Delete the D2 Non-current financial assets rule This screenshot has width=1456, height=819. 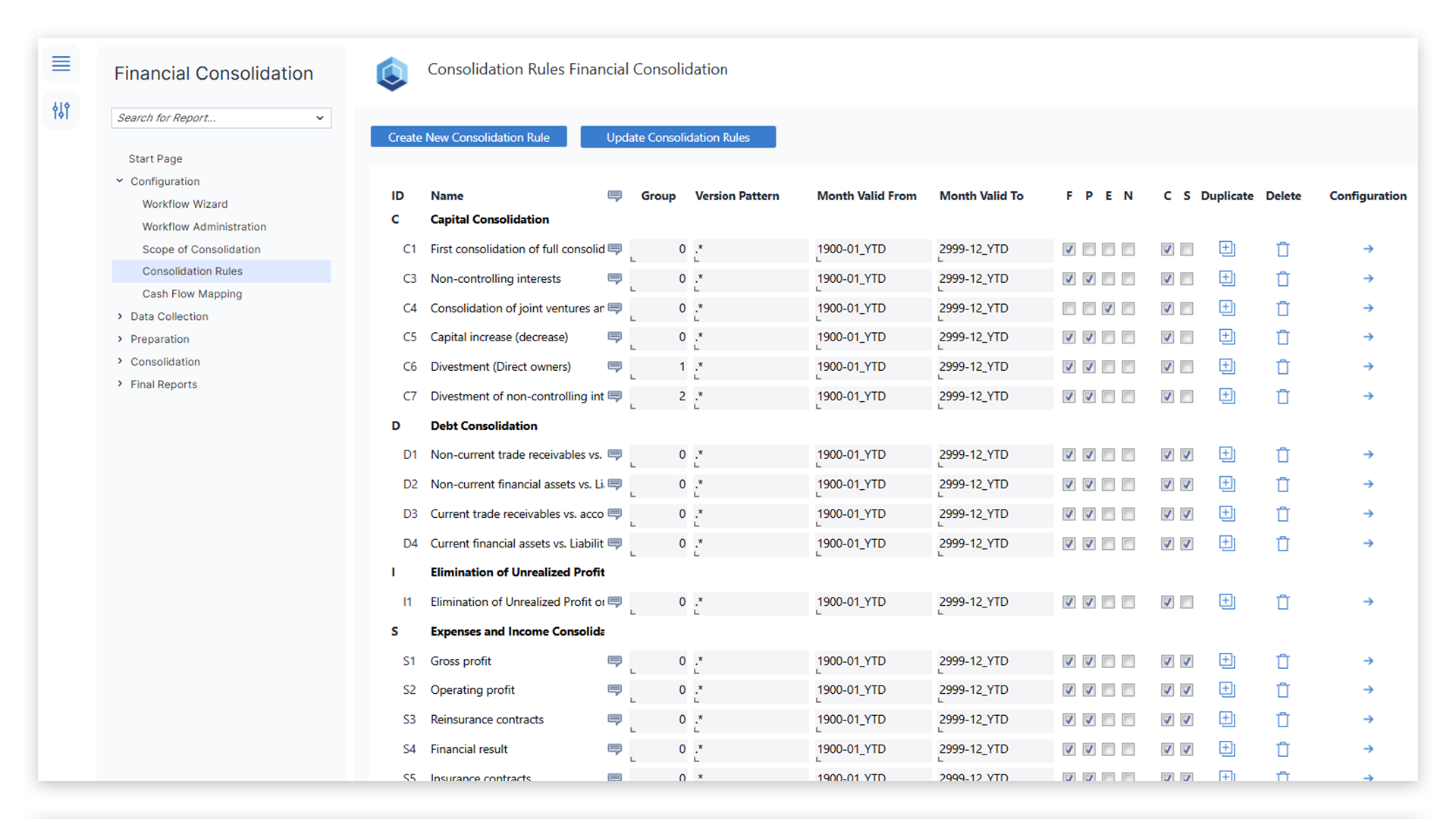[x=1282, y=484]
